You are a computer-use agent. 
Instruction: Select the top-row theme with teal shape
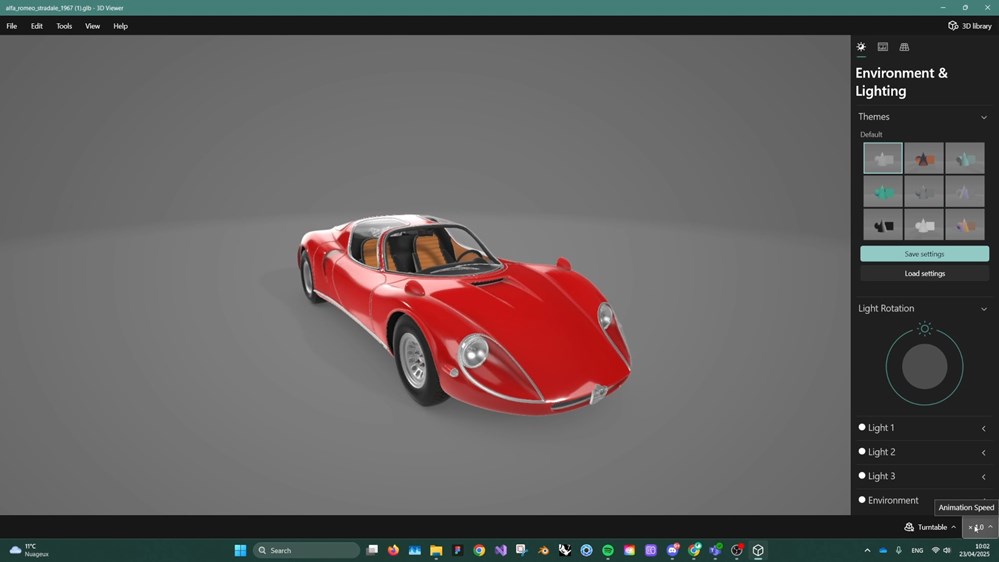(965, 158)
